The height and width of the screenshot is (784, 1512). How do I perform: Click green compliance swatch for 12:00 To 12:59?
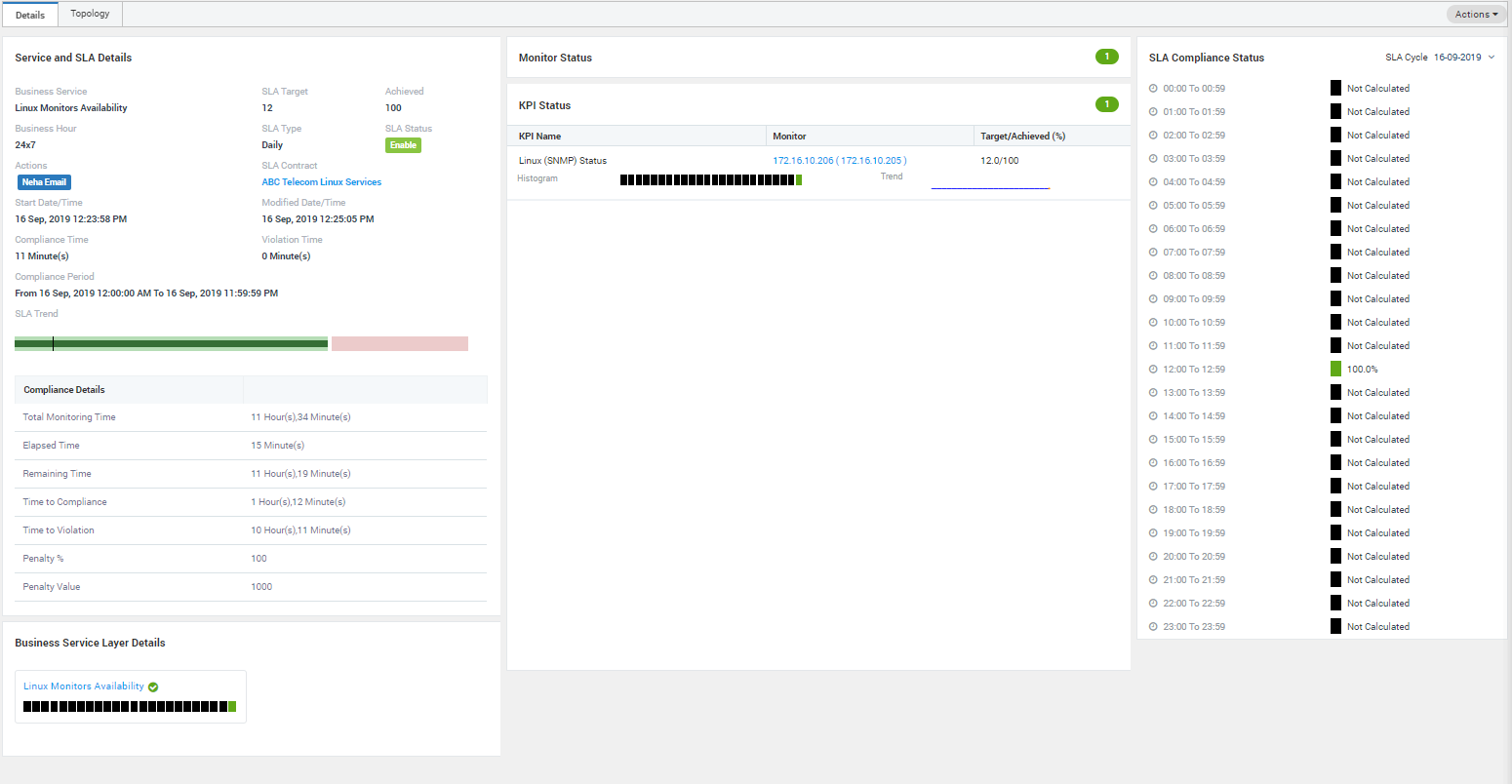click(1335, 369)
